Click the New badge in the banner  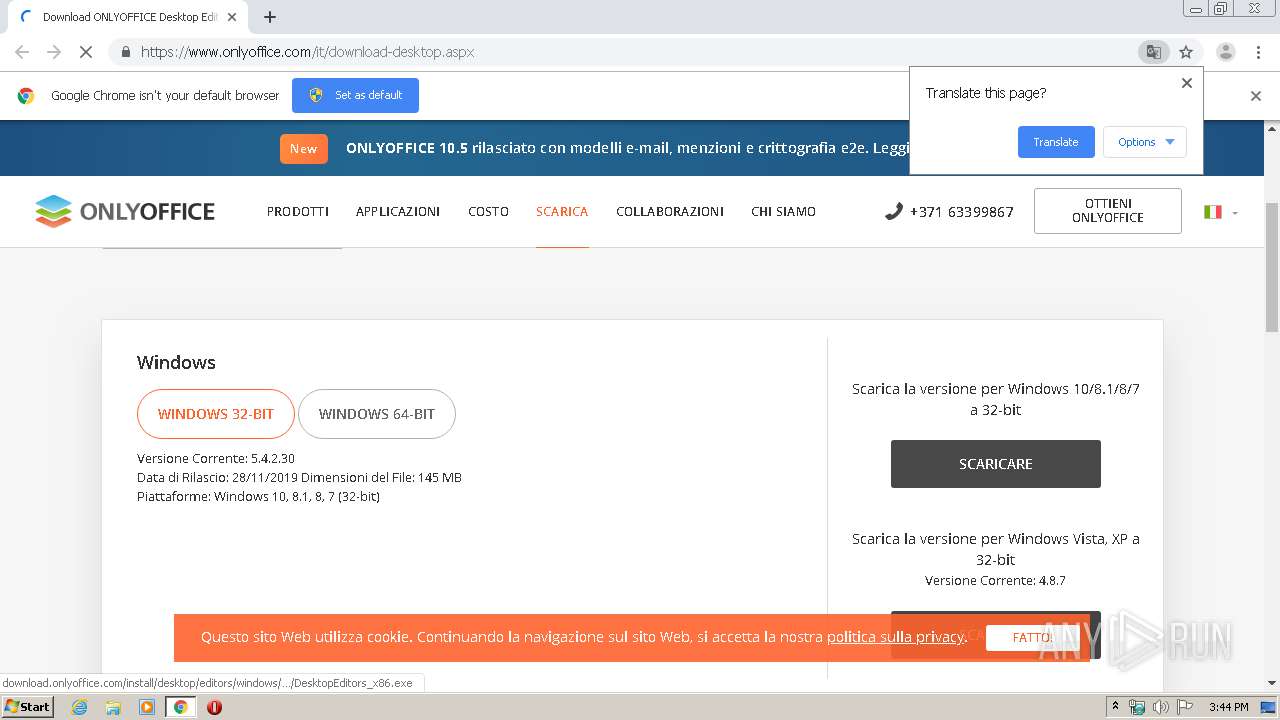303,148
